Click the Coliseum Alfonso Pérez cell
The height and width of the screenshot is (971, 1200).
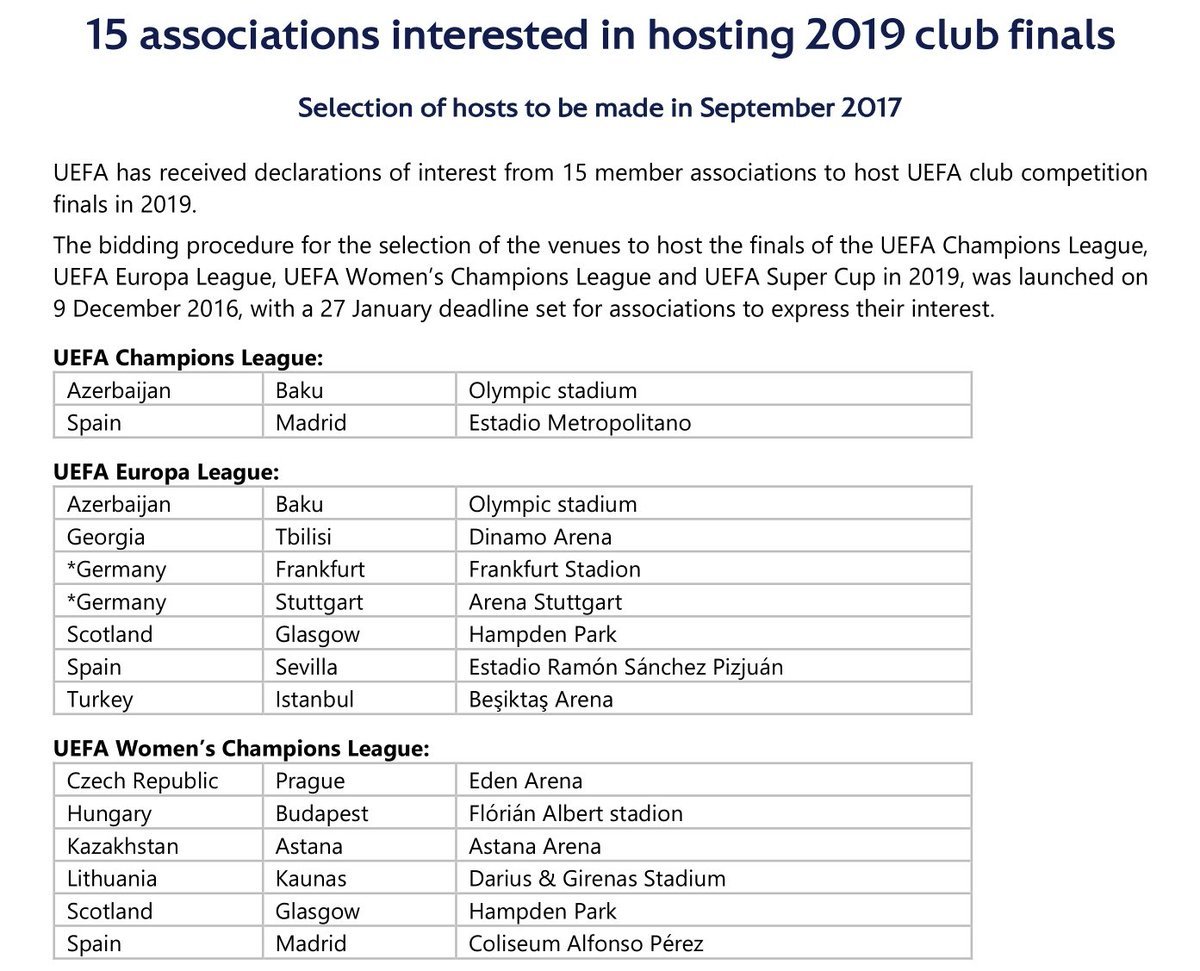(714, 943)
